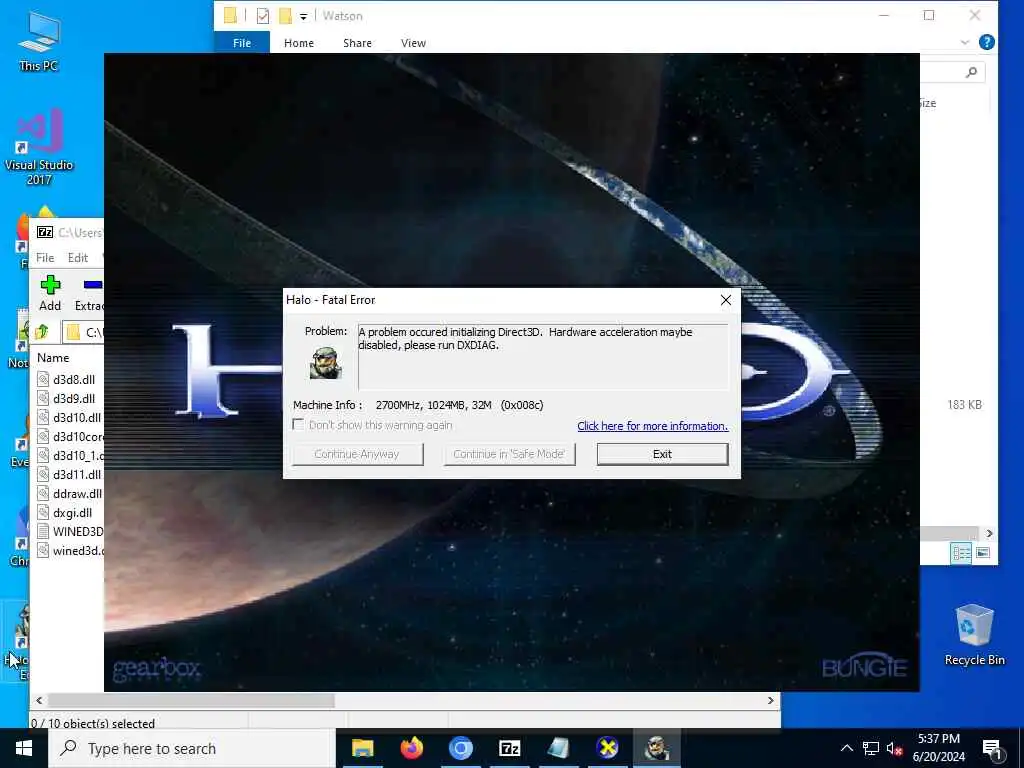Click the Extract button in 7-Zip toolbar
This screenshot has height=768, width=1024.
(89, 293)
